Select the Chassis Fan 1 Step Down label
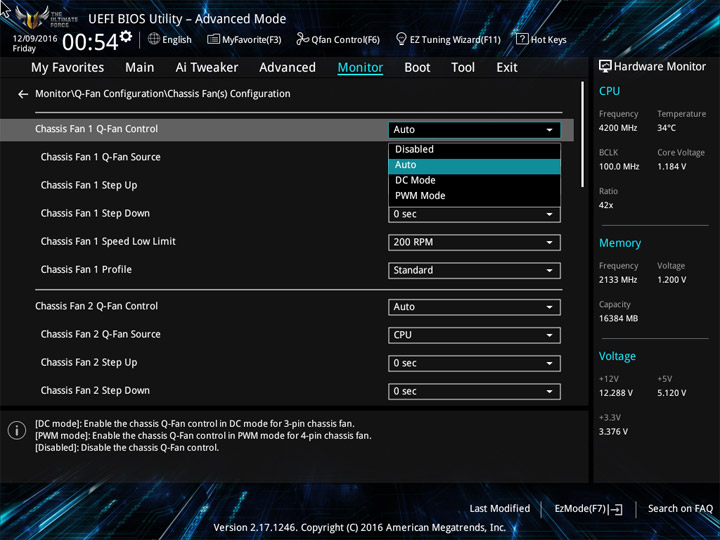 pyautogui.click(x=95, y=213)
